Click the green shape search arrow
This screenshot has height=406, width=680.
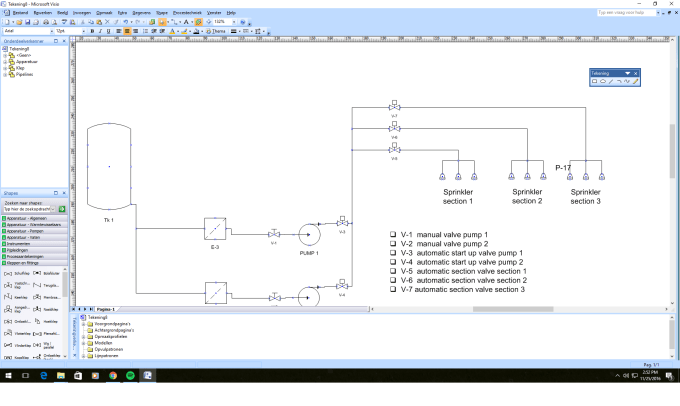(62, 209)
